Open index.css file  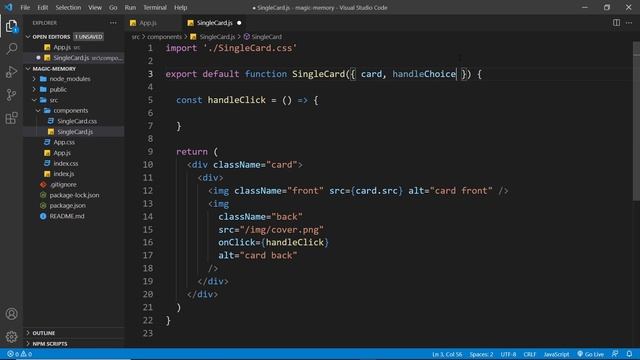tap(66, 163)
